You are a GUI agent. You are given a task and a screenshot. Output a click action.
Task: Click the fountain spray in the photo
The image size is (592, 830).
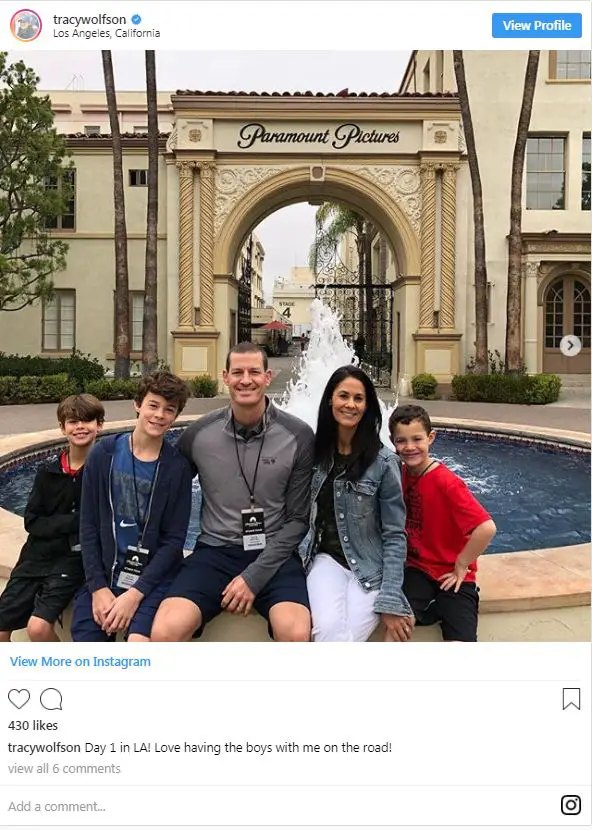click(x=321, y=360)
